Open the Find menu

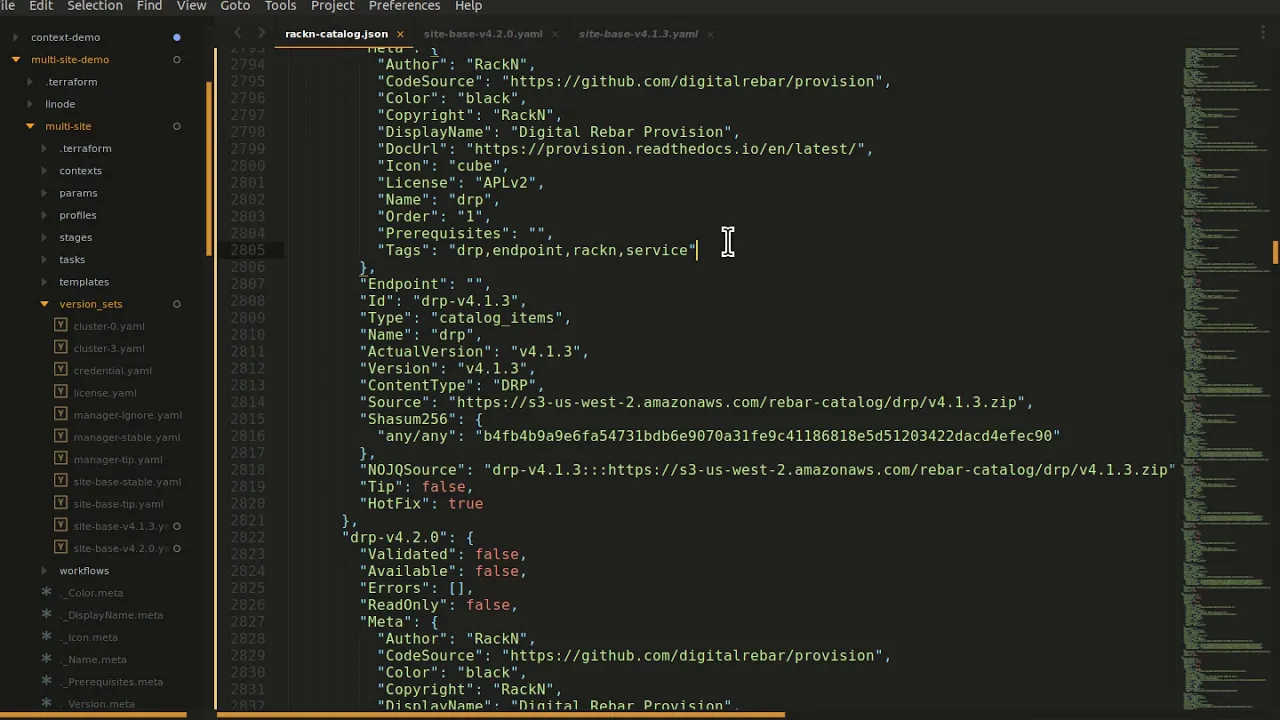point(149,6)
